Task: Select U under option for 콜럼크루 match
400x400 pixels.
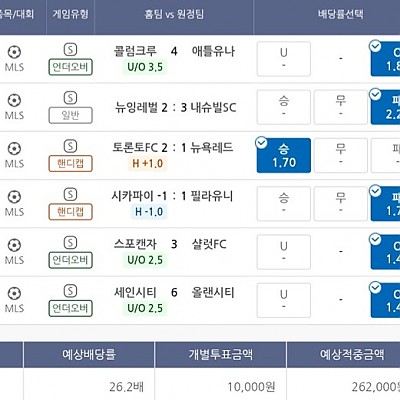Action: pyautogui.click(x=284, y=59)
